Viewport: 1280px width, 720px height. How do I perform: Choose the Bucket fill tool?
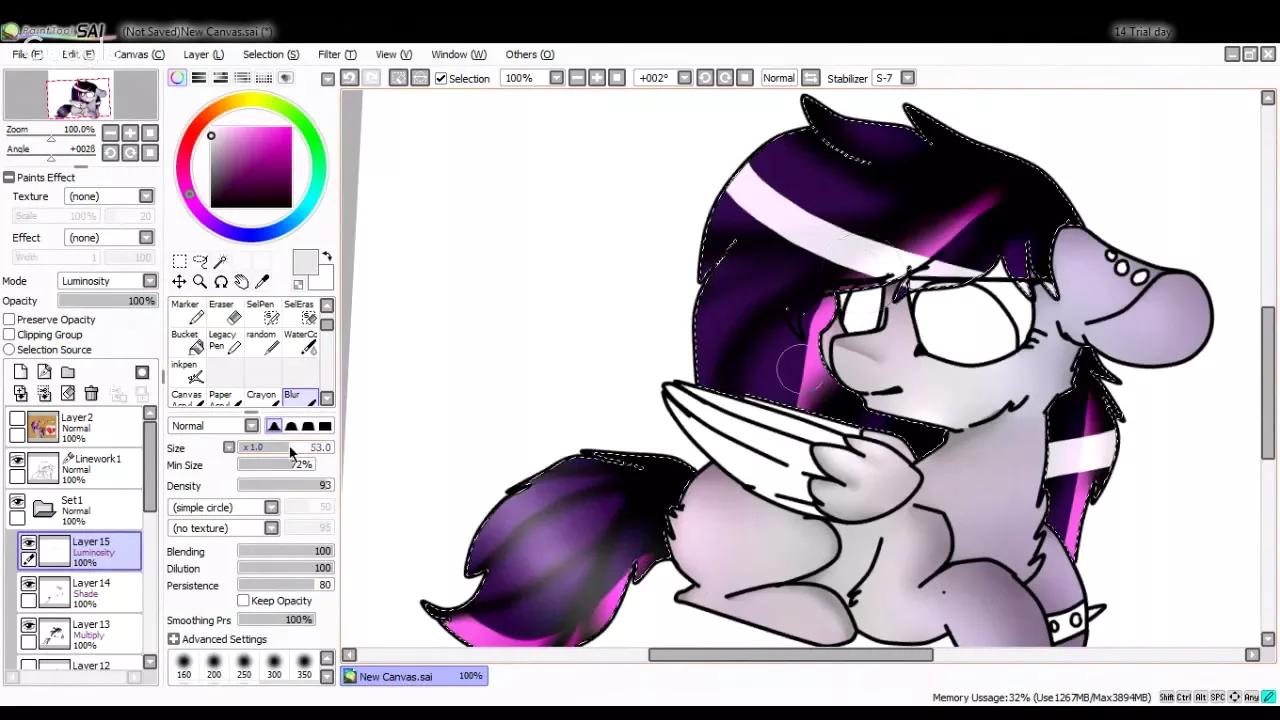click(x=186, y=342)
